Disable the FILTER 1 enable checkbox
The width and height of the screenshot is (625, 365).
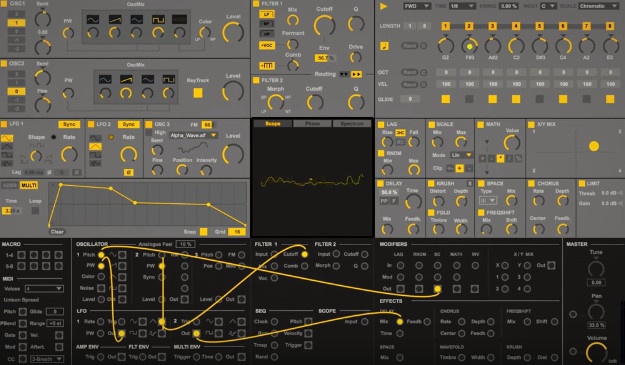[256, 4]
